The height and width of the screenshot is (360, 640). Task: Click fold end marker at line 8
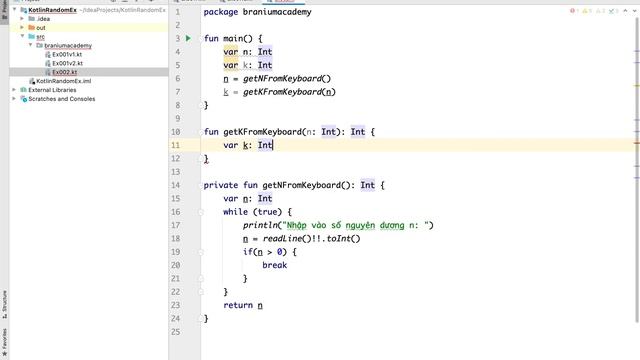[201, 105]
